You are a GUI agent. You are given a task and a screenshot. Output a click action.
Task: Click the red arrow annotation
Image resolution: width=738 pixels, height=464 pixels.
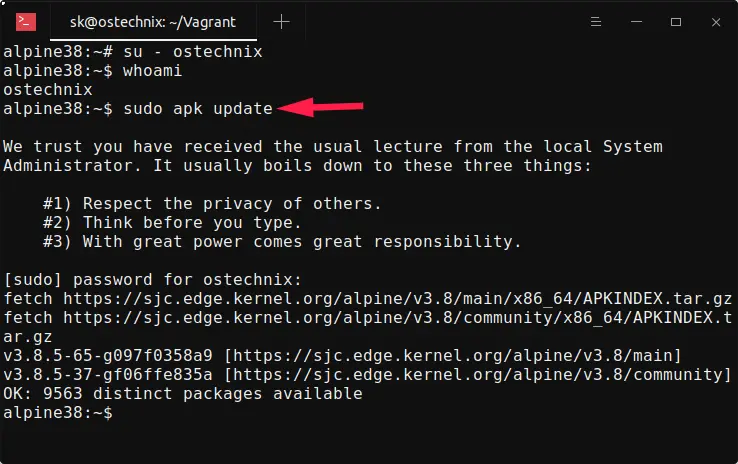[322, 106]
